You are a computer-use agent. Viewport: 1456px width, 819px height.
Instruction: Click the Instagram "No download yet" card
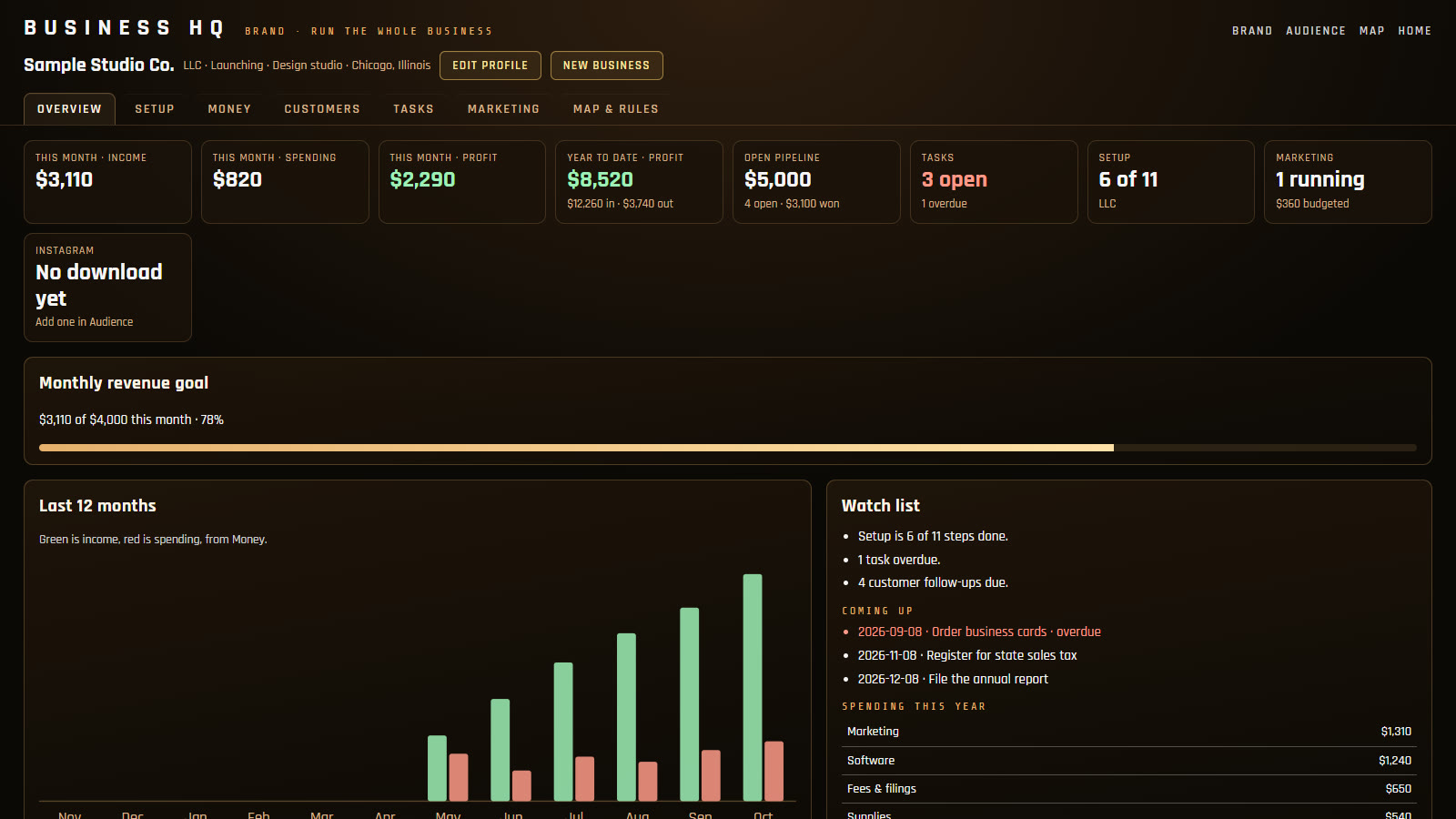click(107, 288)
